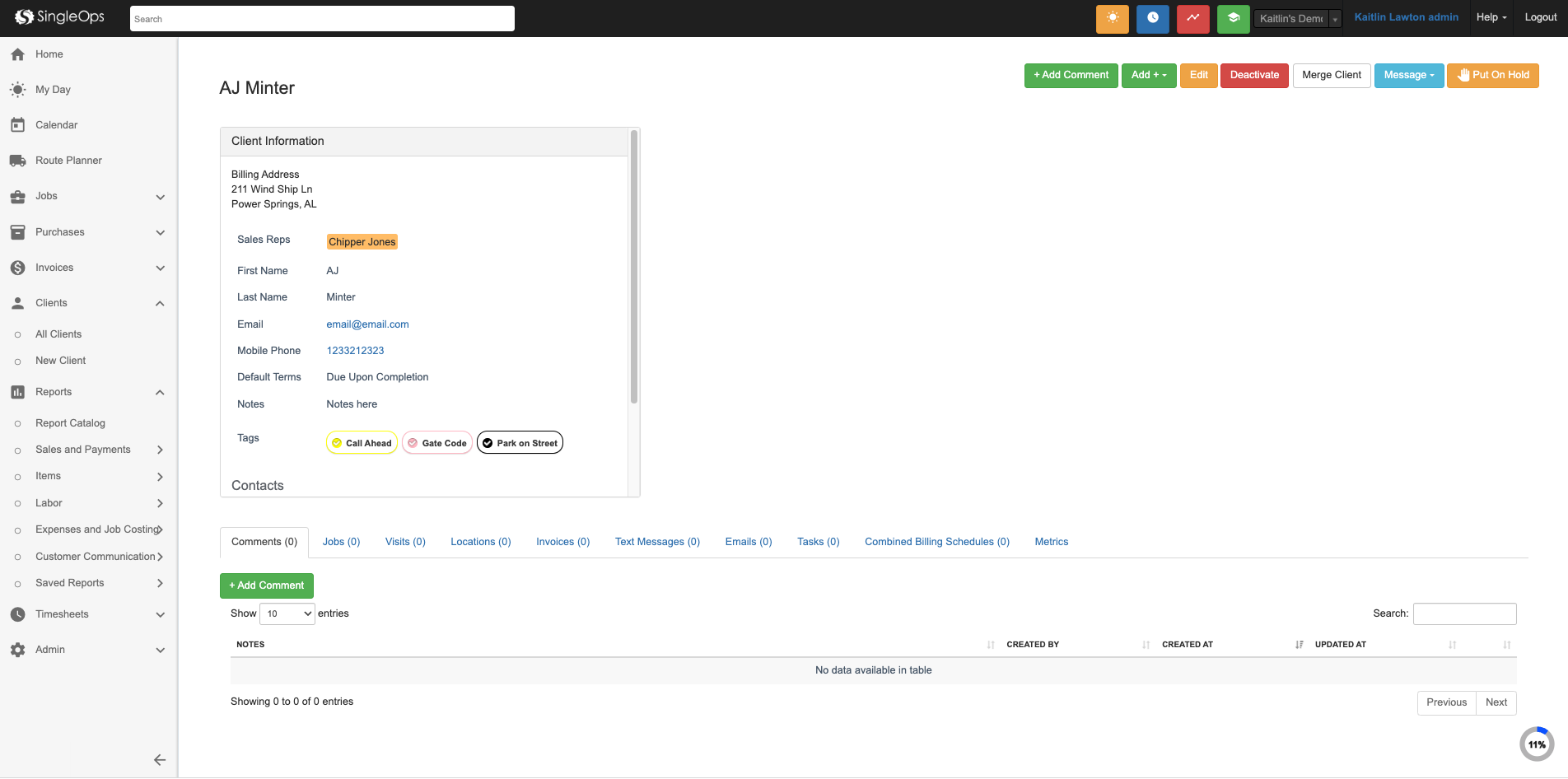
Task: Open the Message dropdown button
Action: tap(1408, 75)
